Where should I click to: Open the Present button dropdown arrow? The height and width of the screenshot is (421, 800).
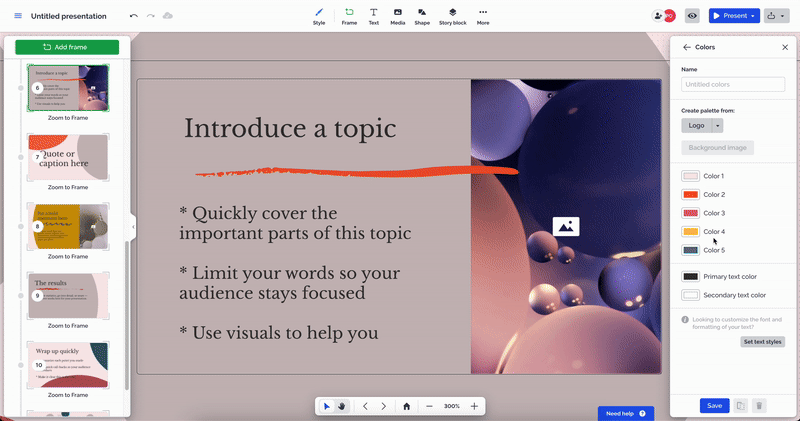(x=755, y=16)
